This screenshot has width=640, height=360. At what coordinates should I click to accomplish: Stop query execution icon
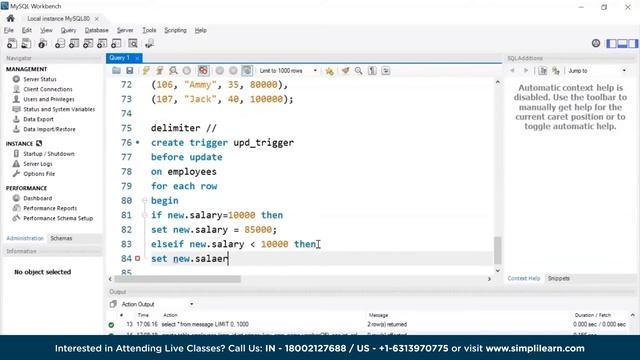(187, 71)
